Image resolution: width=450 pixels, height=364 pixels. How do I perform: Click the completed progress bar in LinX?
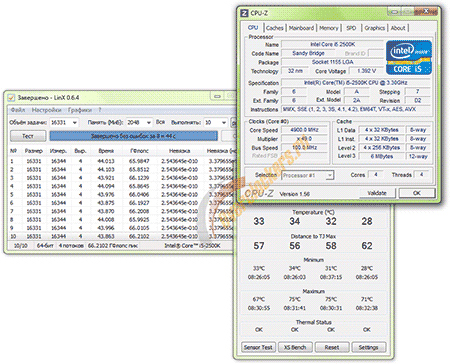tap(133, 136)
